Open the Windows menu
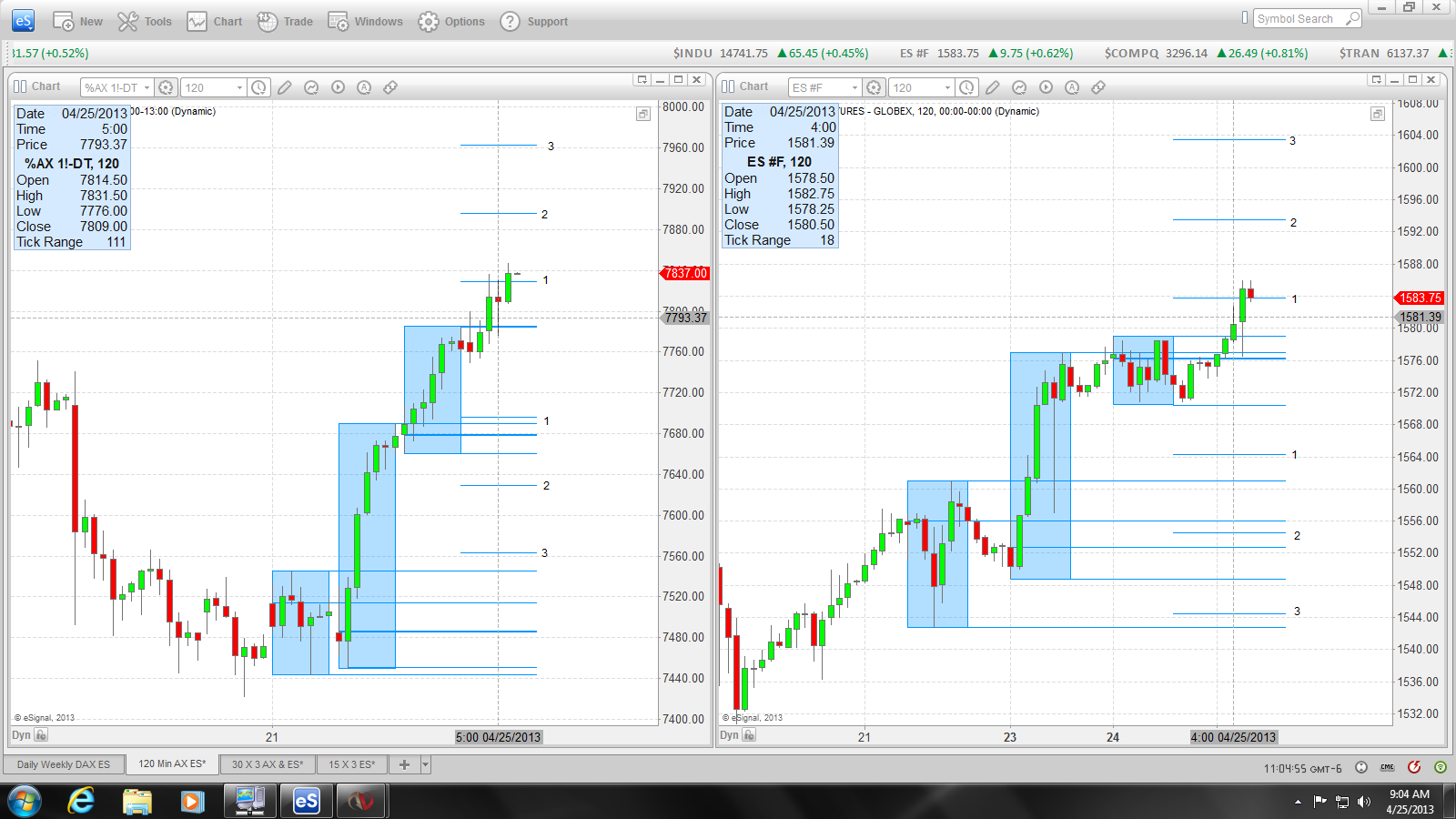This screenshot has width=1456, height=819. (365, 21)
